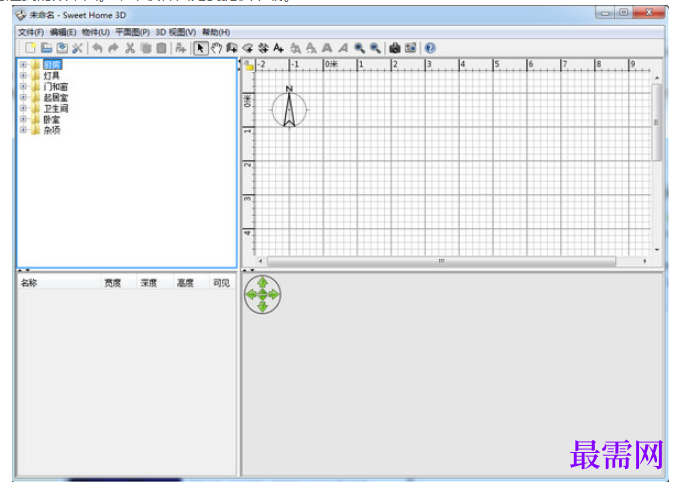Click the Copy toolbar icon
682x486 pixels.
146,48
